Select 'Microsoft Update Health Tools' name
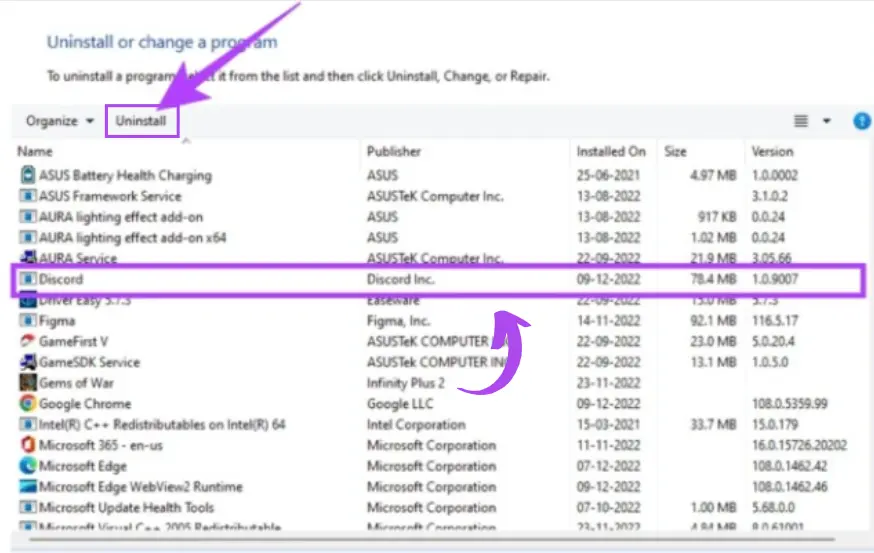This screenshot has height=553, width=874. pos(126,508)
